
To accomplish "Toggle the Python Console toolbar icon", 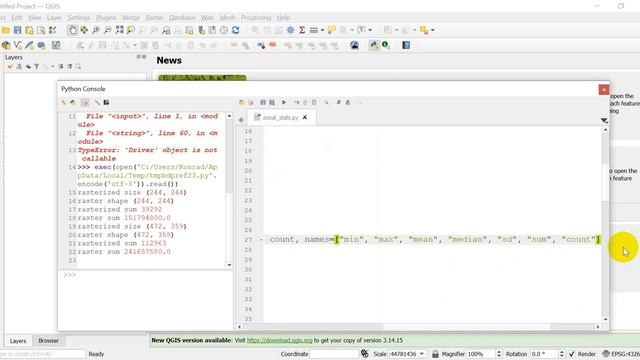I will coord(374,45).
